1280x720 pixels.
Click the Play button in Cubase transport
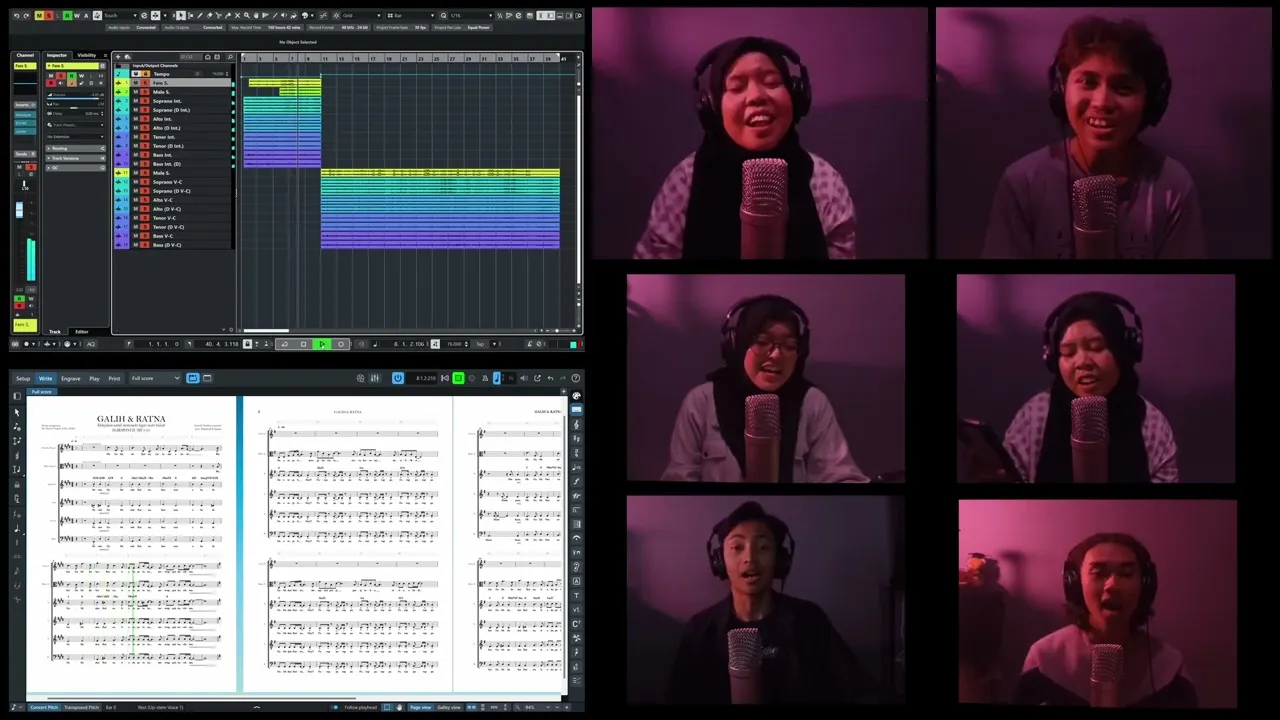(322, 344)
